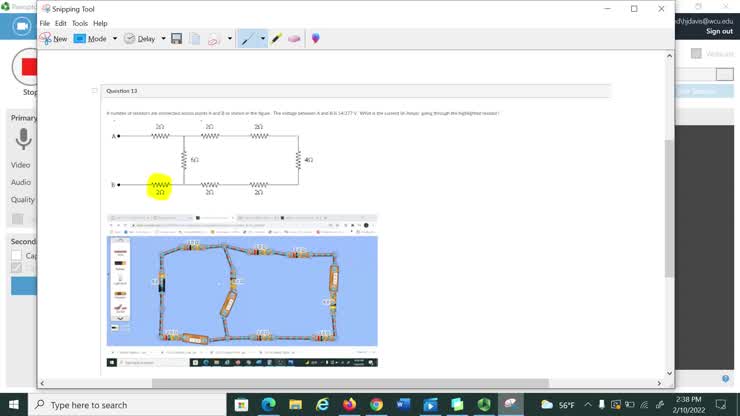Click the Sign out link
The height and width of the screenshot is (416, 740).
click(718, 32)
